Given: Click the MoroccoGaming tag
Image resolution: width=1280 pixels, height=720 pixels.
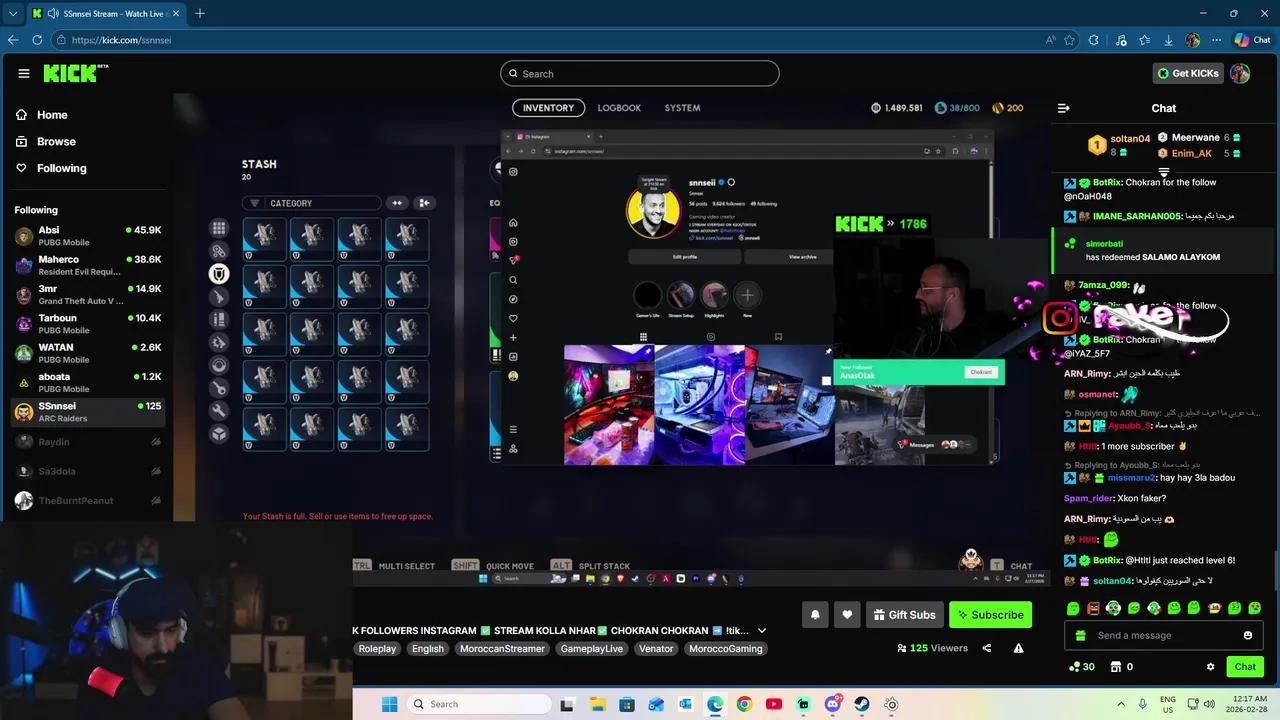Looking at the screenshot, I should 726,649.
